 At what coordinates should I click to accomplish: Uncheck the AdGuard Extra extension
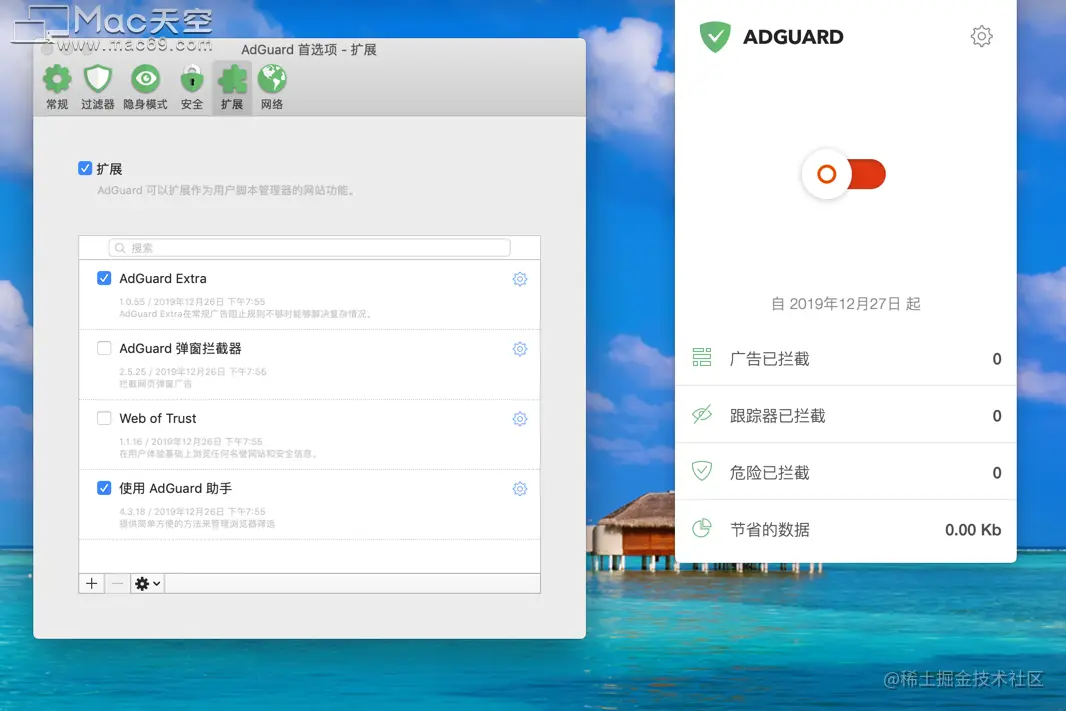pyautogui.click(x=104, y=278)
